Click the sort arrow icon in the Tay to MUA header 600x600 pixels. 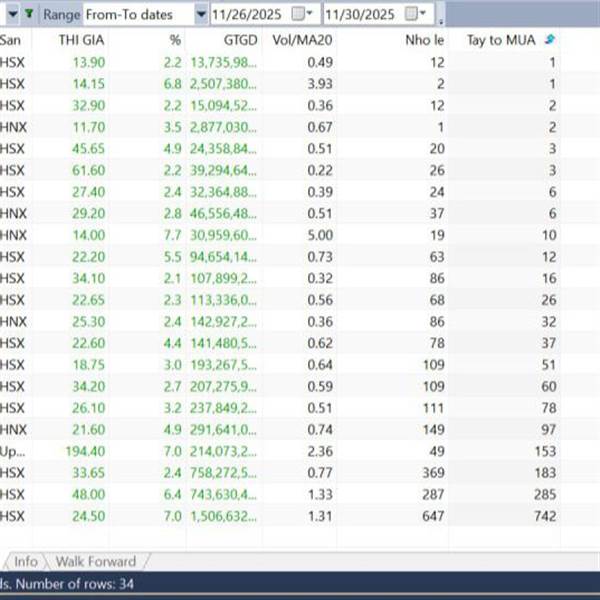(549, 40)
